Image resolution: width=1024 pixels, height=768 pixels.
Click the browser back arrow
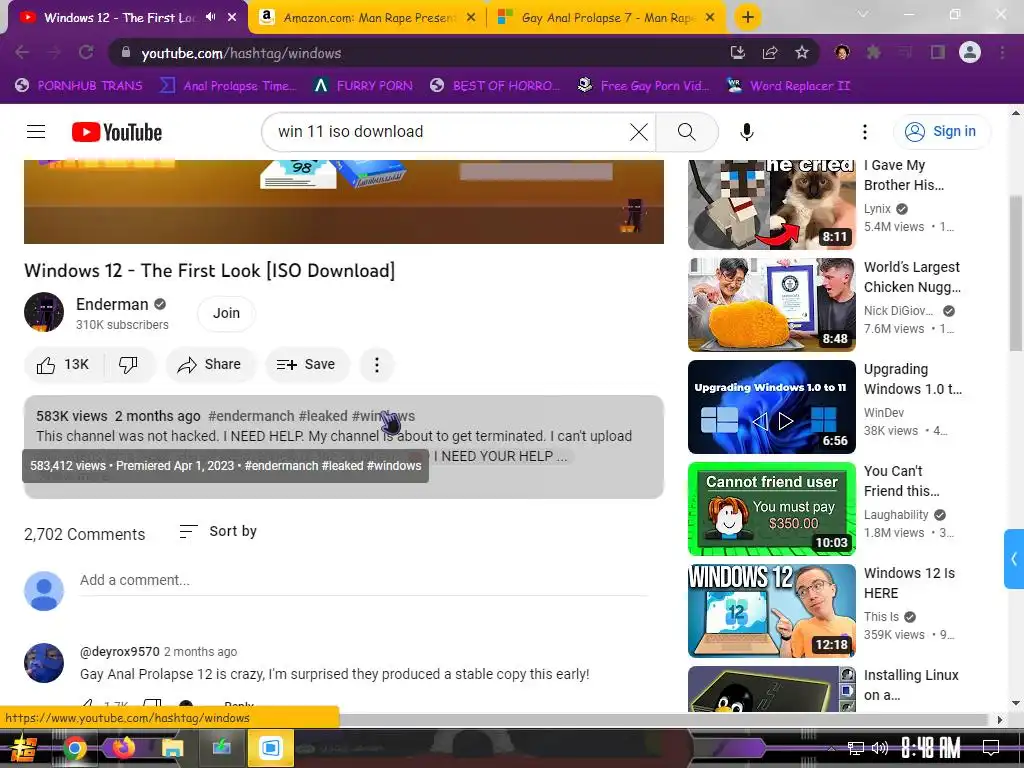coord(22,53)
